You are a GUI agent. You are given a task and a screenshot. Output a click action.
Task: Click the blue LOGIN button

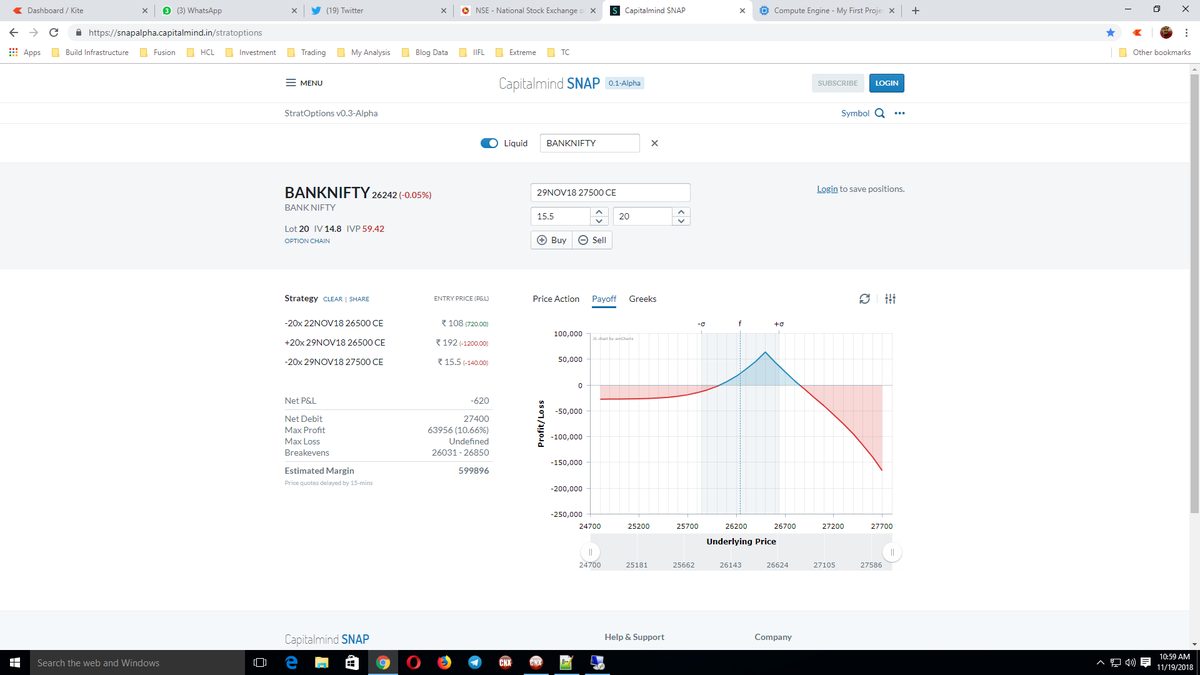pos(887,83)
